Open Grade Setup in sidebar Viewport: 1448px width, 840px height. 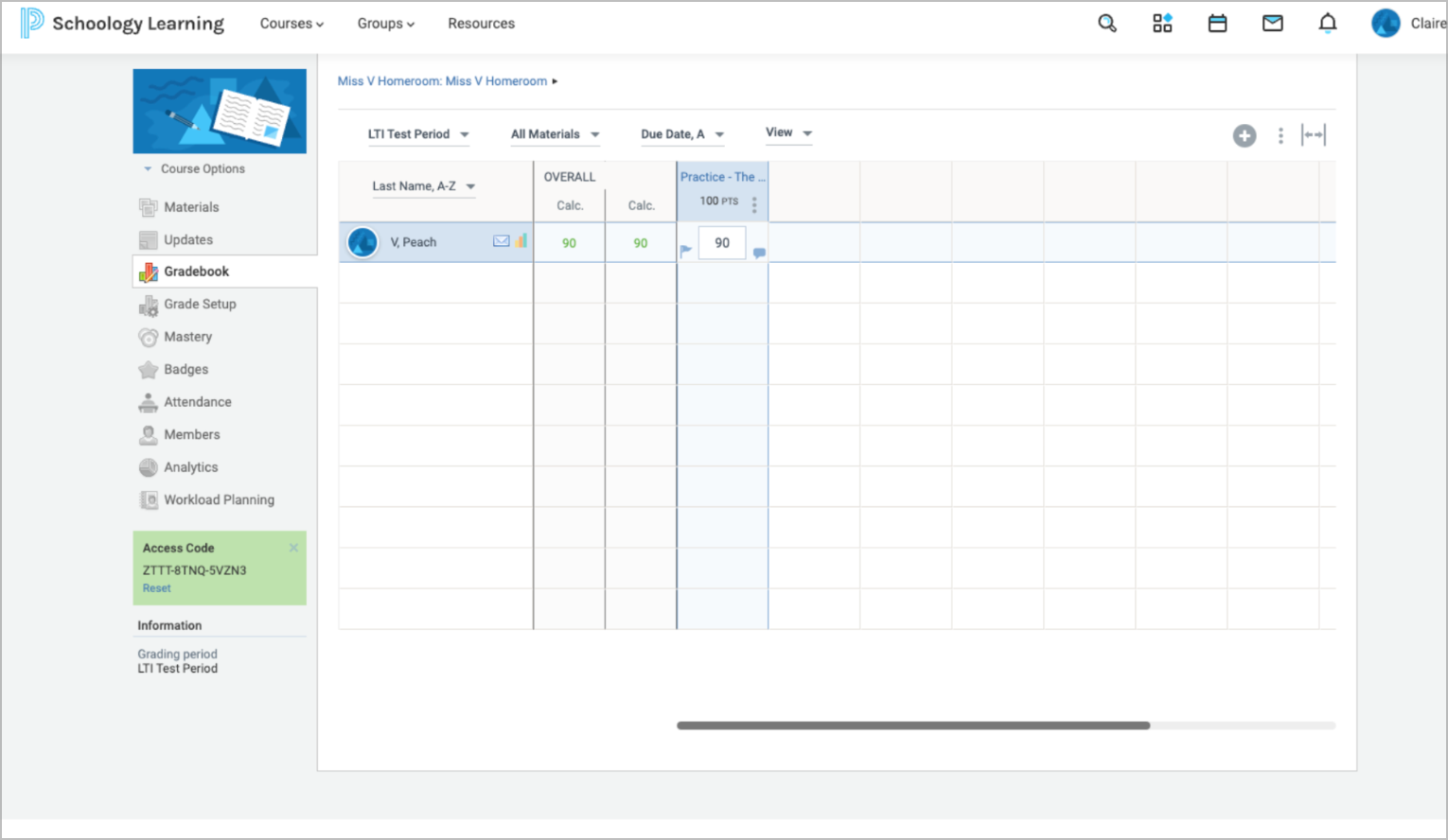[x=200, y=304]
